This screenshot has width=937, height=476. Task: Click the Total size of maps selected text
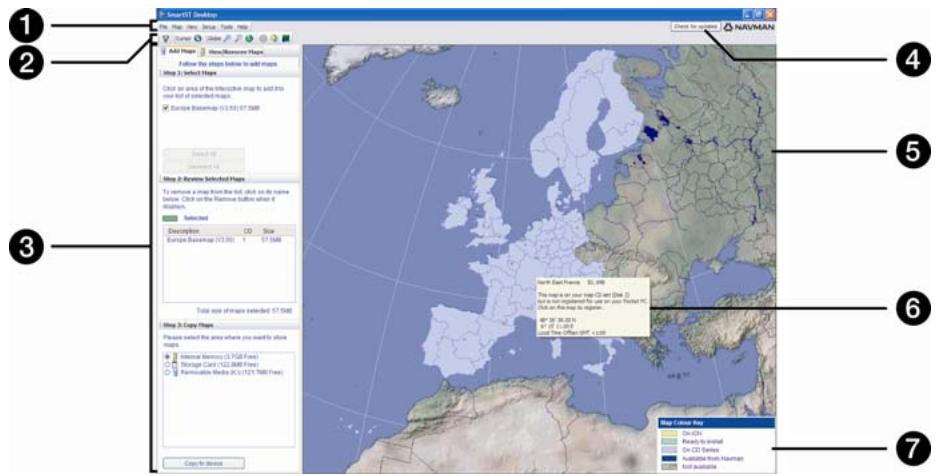[244, 311]
